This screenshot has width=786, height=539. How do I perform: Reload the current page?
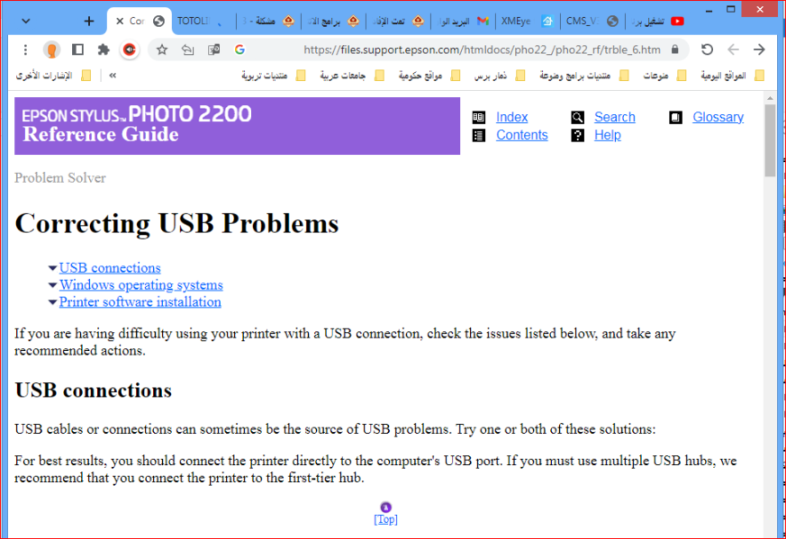point(707,50)
